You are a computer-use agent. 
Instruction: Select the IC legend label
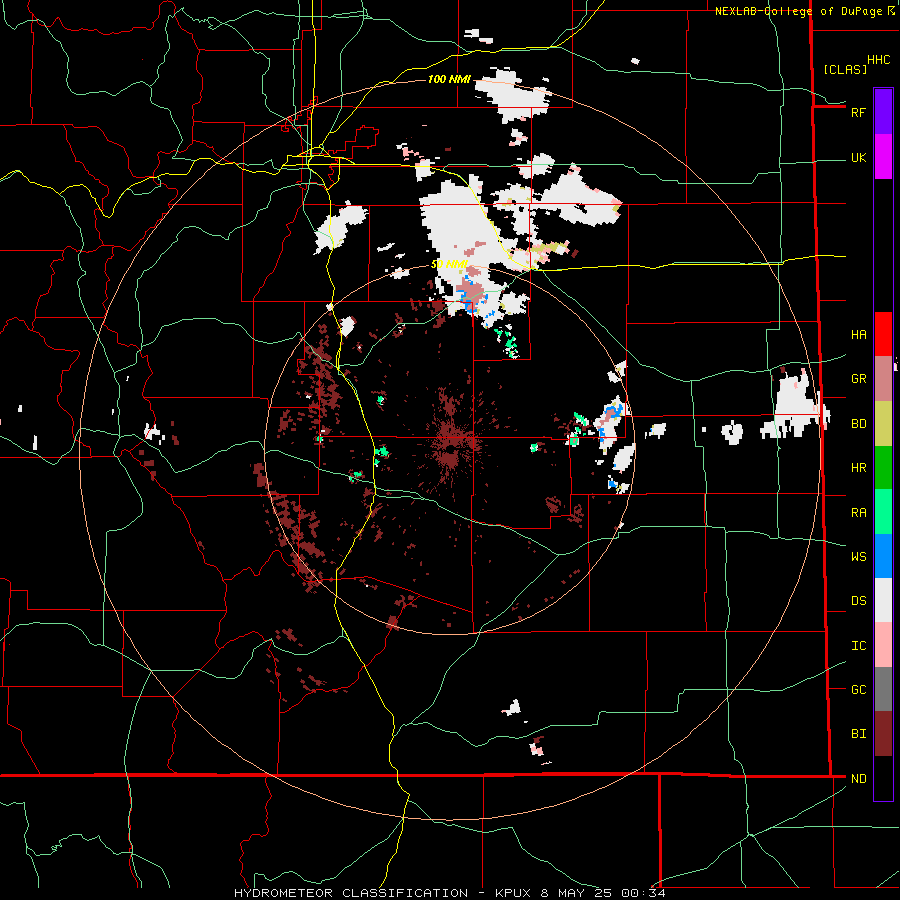pos(858,646)
